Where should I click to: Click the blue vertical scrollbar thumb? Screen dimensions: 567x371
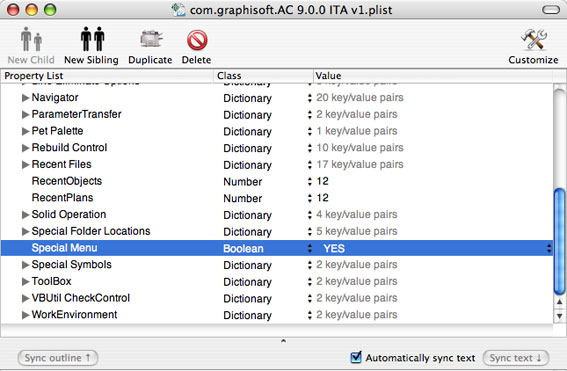(x=559, y=241)
